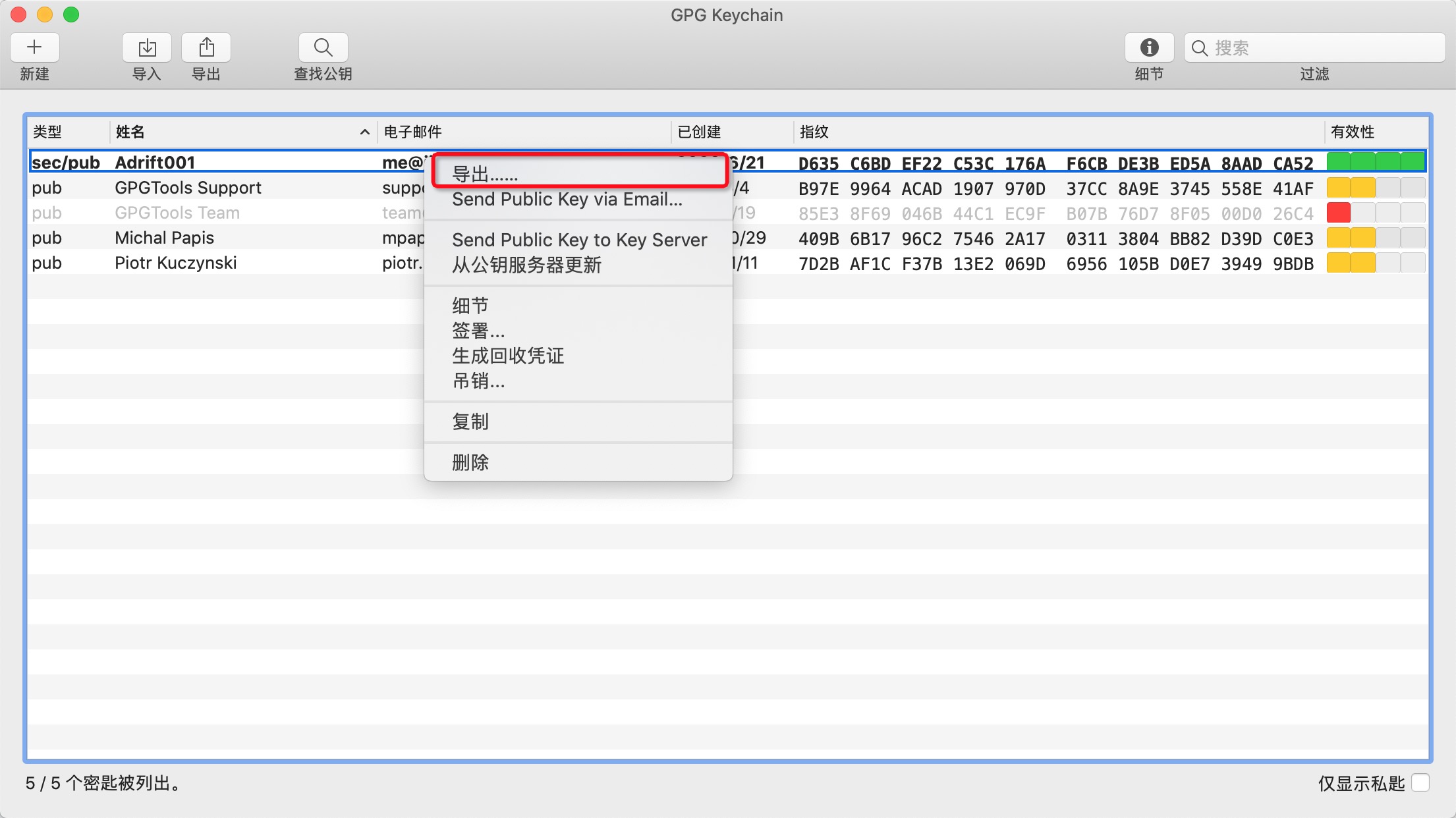The image size is (1456, 818).
Task: Toggle the 仅显示私匙 checkbox
Action: (1421, 782)
